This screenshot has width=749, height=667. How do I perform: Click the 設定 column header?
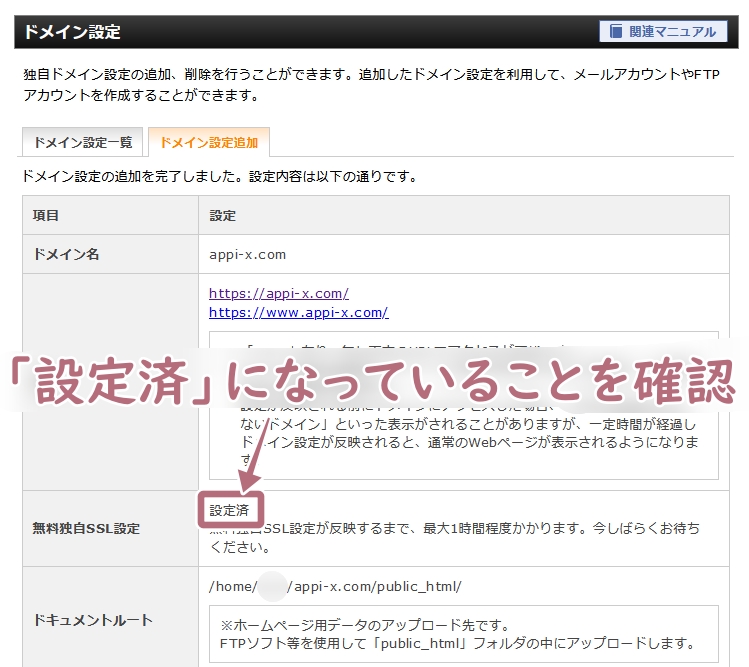point(223,215)
